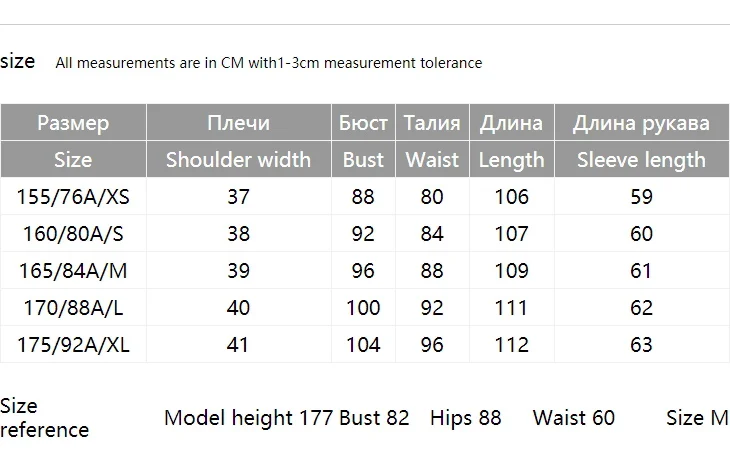Select the 160/80A/S size row
Image resolution: width=730 pixels, height=466 pixels.
point(73,234)
